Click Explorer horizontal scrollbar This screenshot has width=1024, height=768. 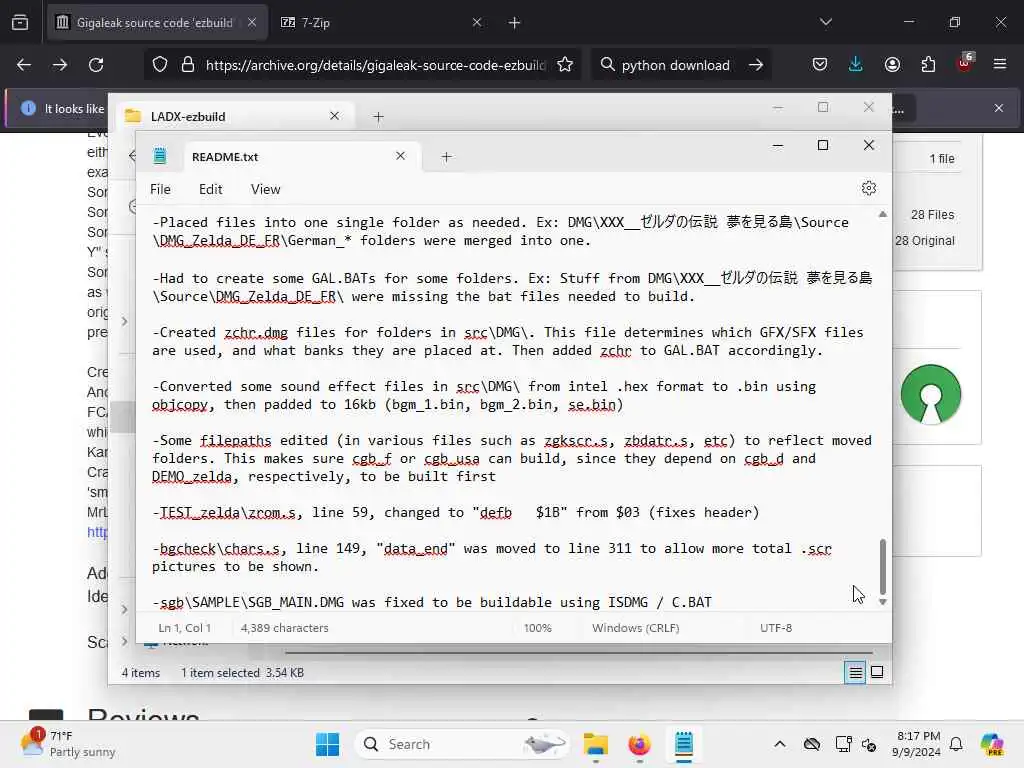(x=578, y=652)
